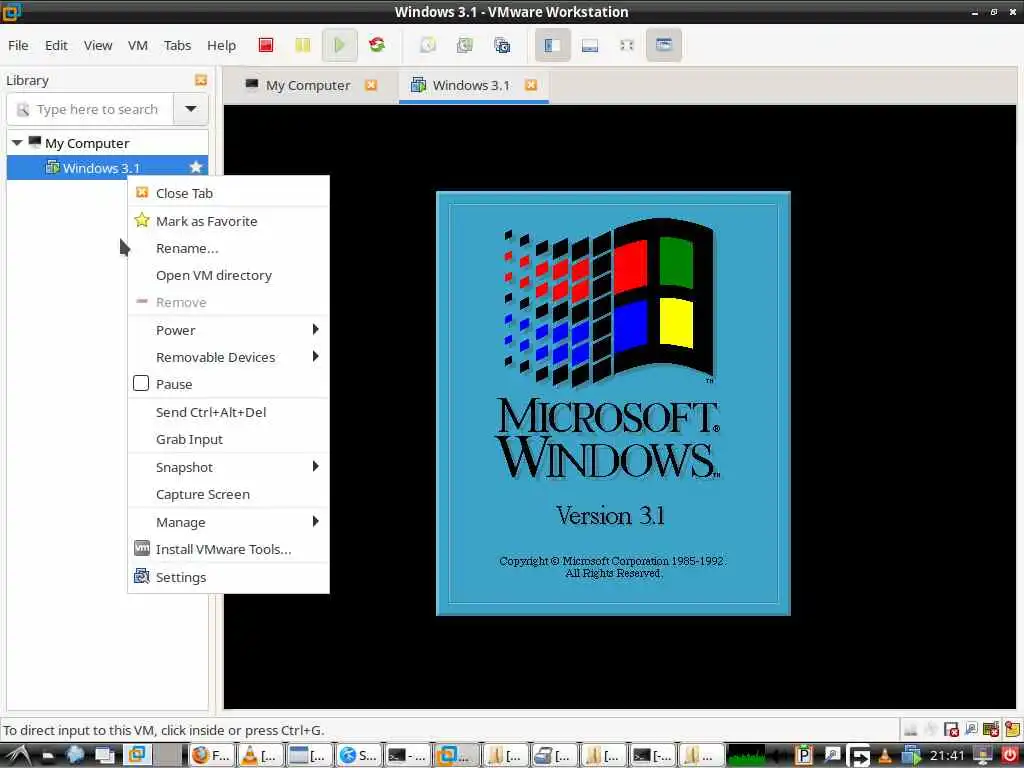
Task: Click the revert to snapshot icon
Action: pyautogui.click(x=465, y=45)
